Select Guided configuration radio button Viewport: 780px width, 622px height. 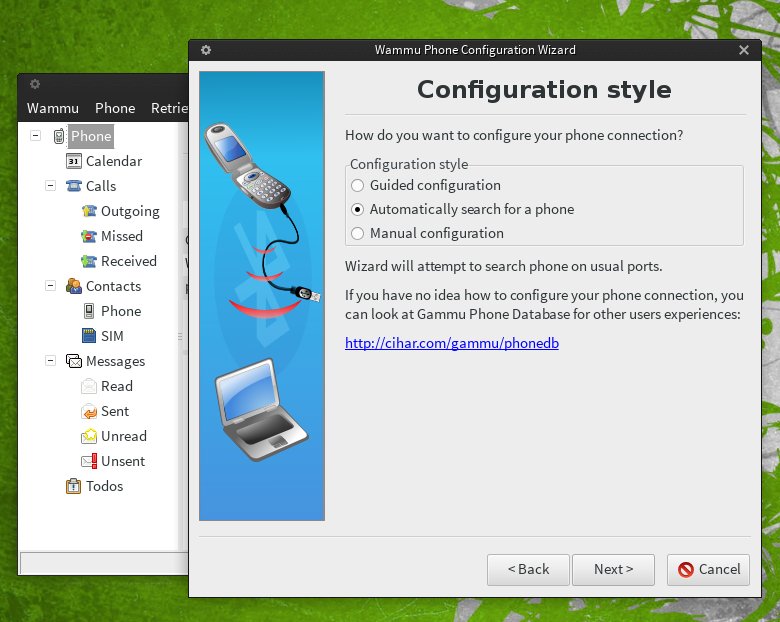pos(358,185)
